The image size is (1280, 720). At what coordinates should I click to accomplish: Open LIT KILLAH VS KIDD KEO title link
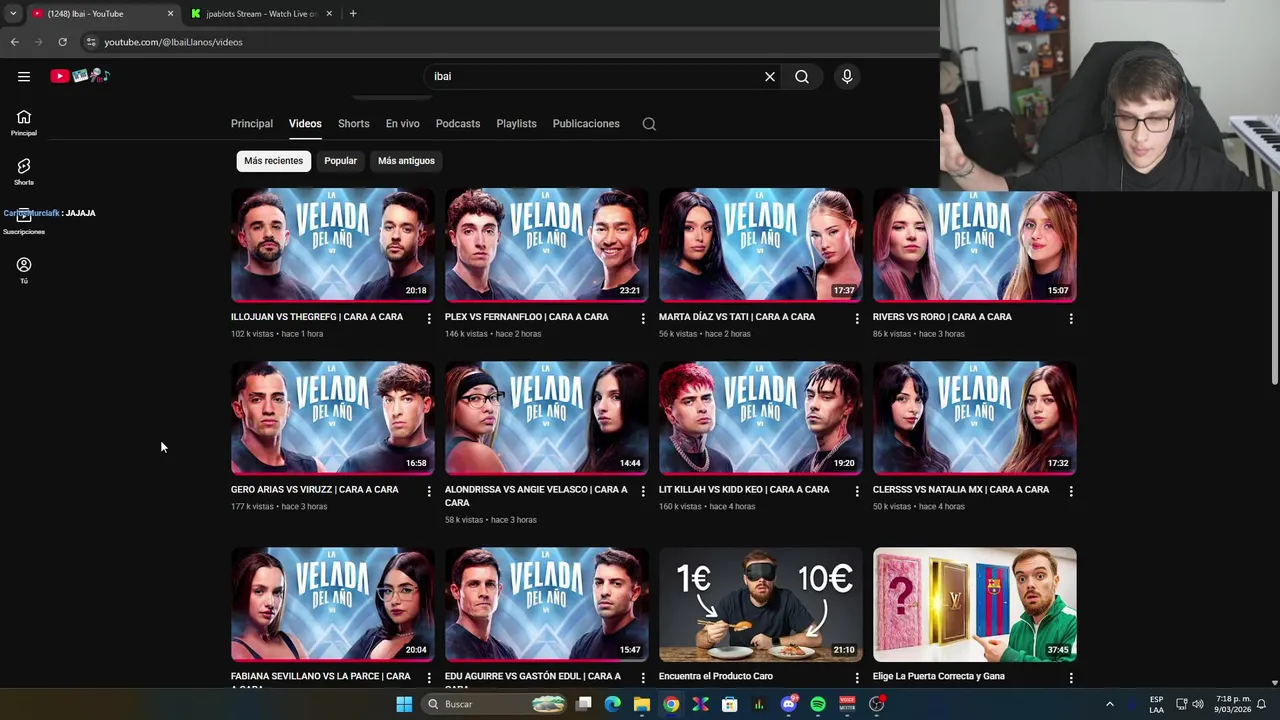pyautogui.click(x=744, y=490)
